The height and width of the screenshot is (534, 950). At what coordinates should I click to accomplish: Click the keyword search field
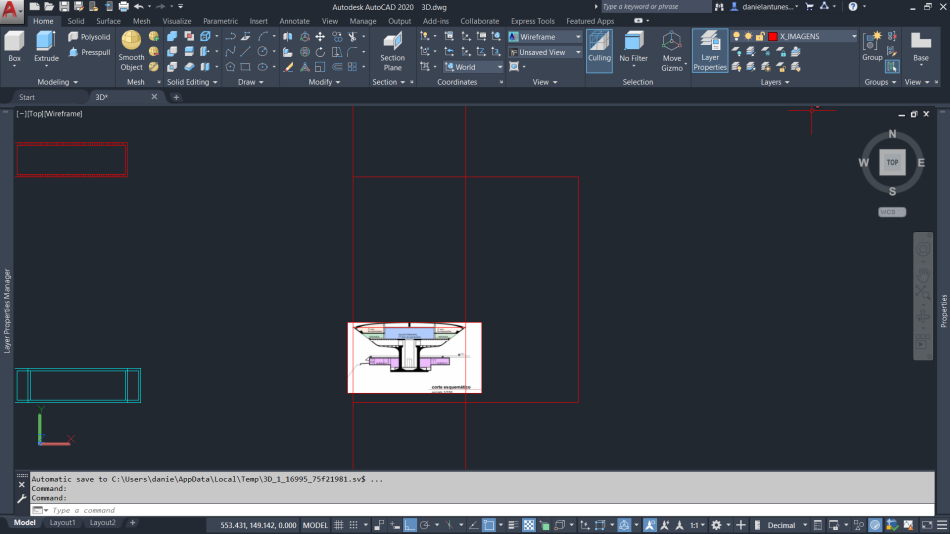point(656,7)
